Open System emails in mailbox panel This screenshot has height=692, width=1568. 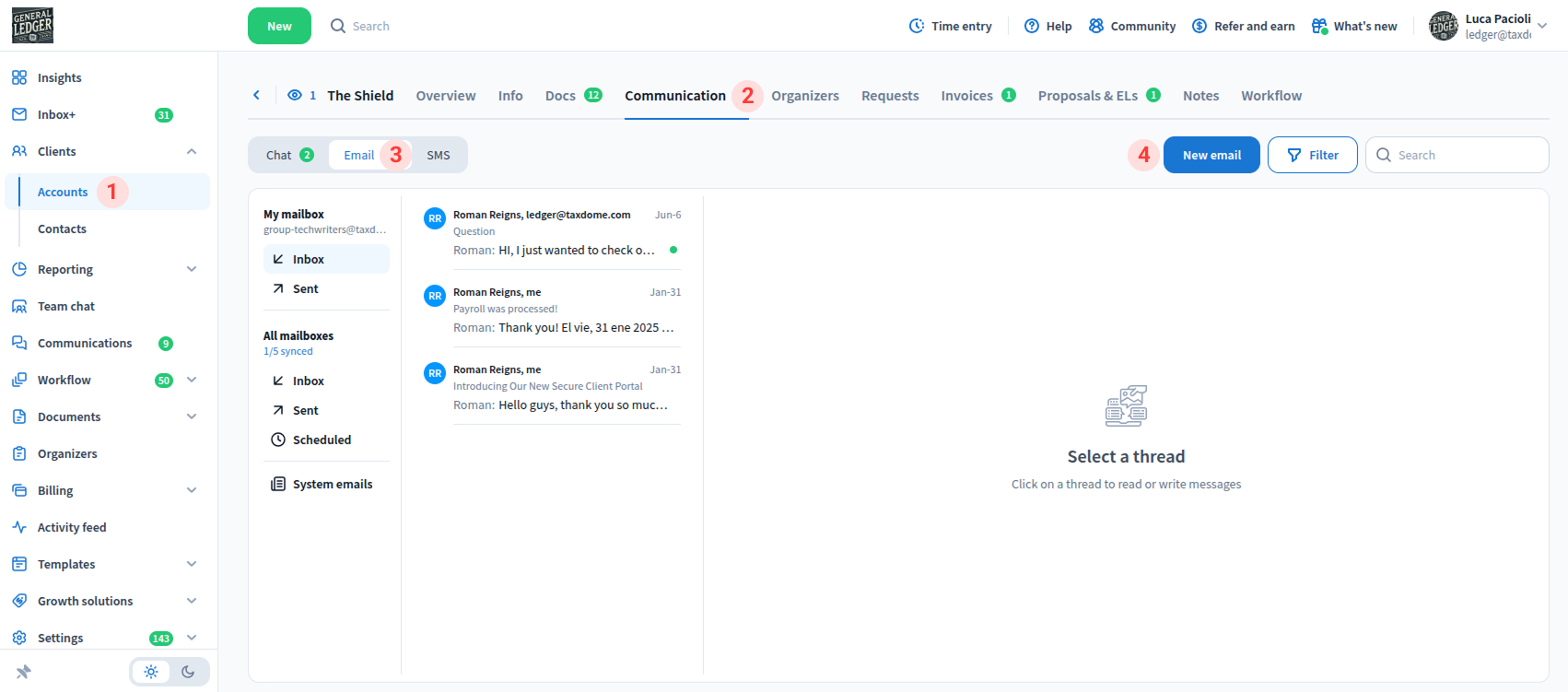point(332,484)
